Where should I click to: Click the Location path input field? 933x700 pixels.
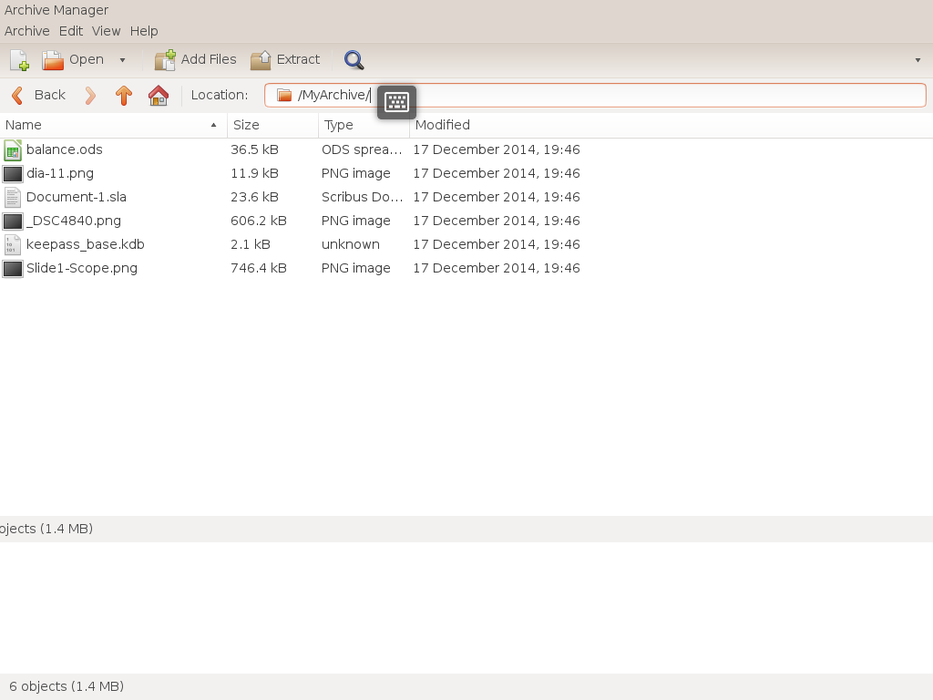click(650, 95)
